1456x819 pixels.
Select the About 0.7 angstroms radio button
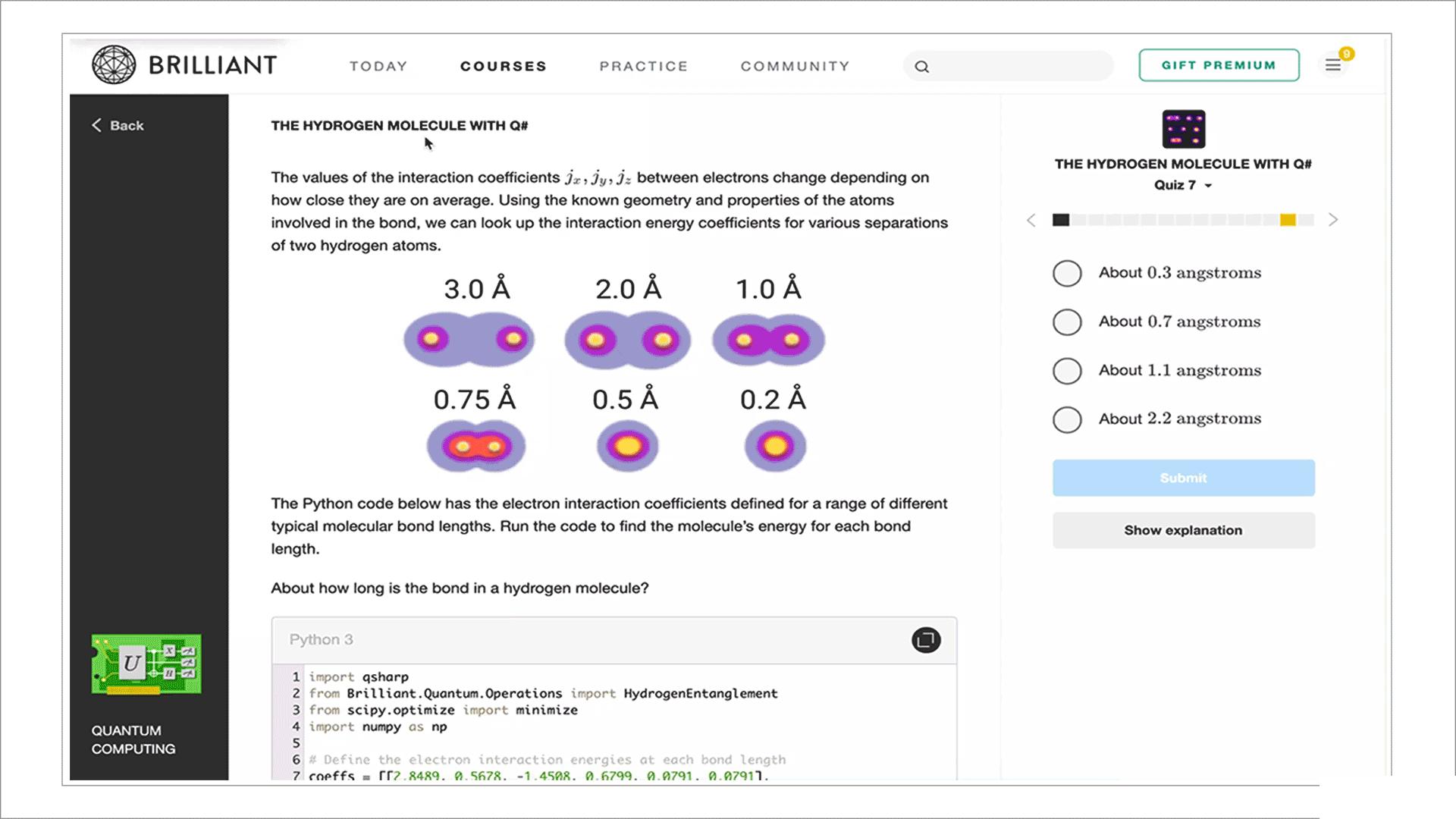pos(1067,321)
